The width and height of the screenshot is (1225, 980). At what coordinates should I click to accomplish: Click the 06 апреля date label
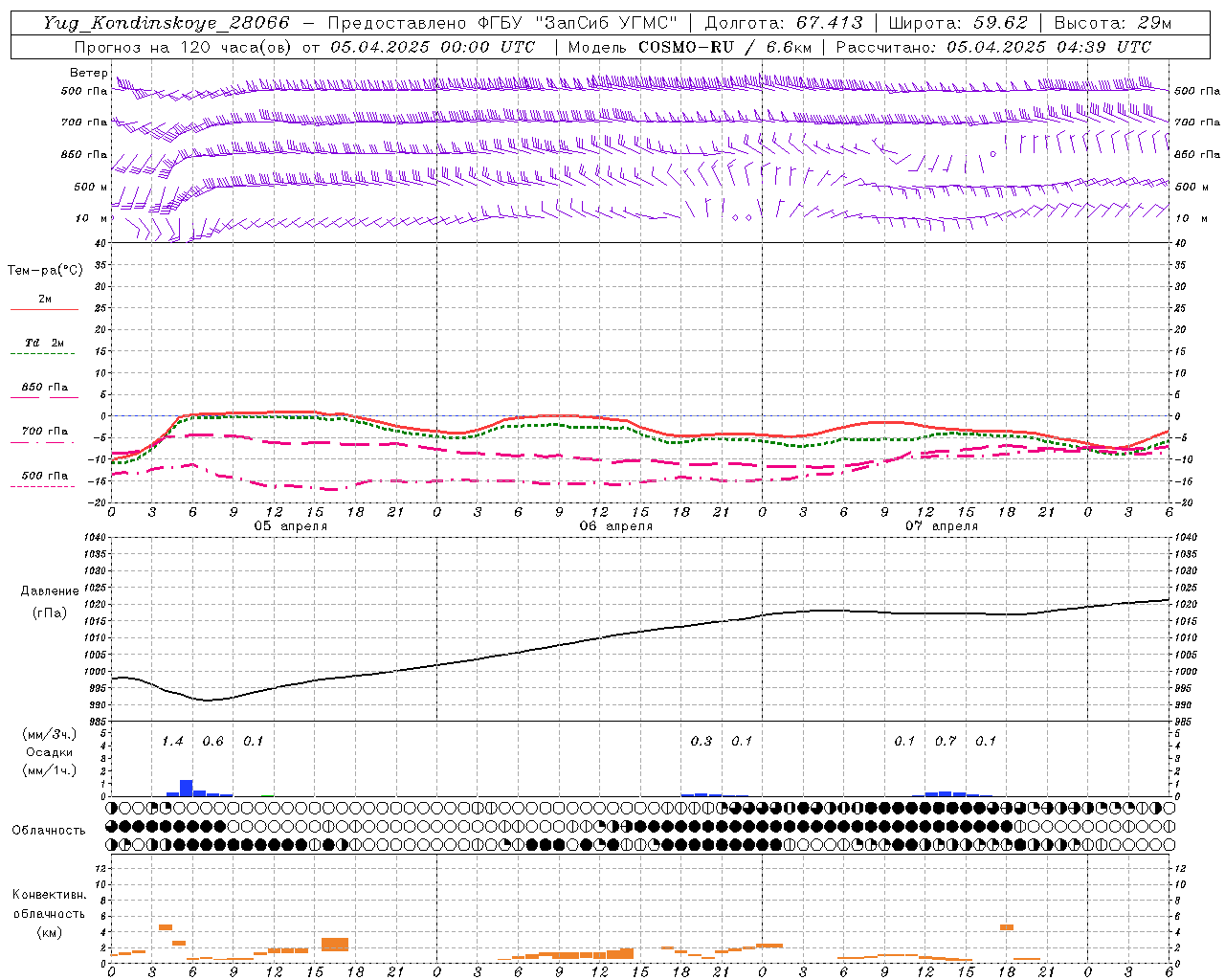[x=616, y=526]
